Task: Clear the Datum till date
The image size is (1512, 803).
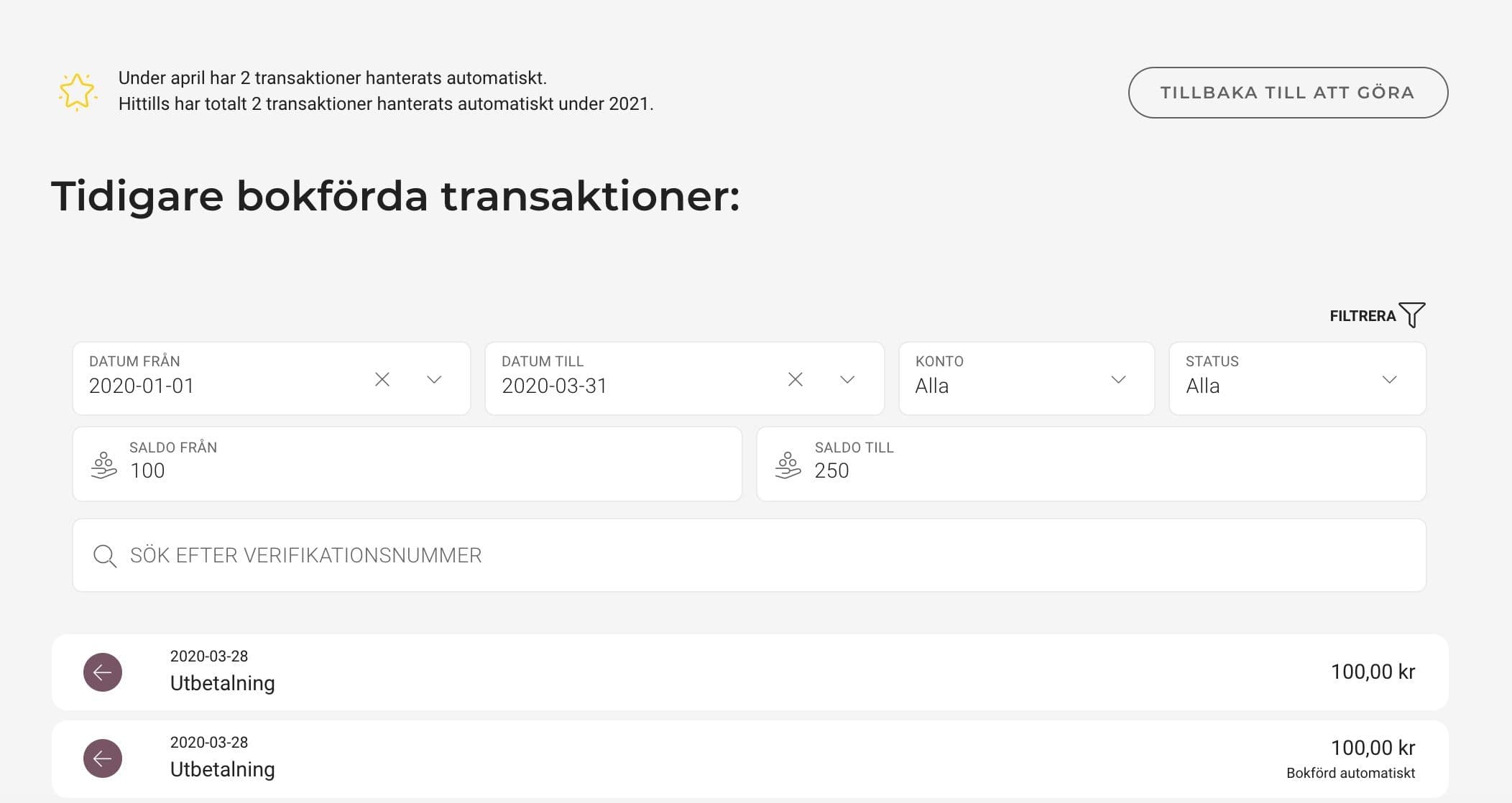Action: coord(795,379)
